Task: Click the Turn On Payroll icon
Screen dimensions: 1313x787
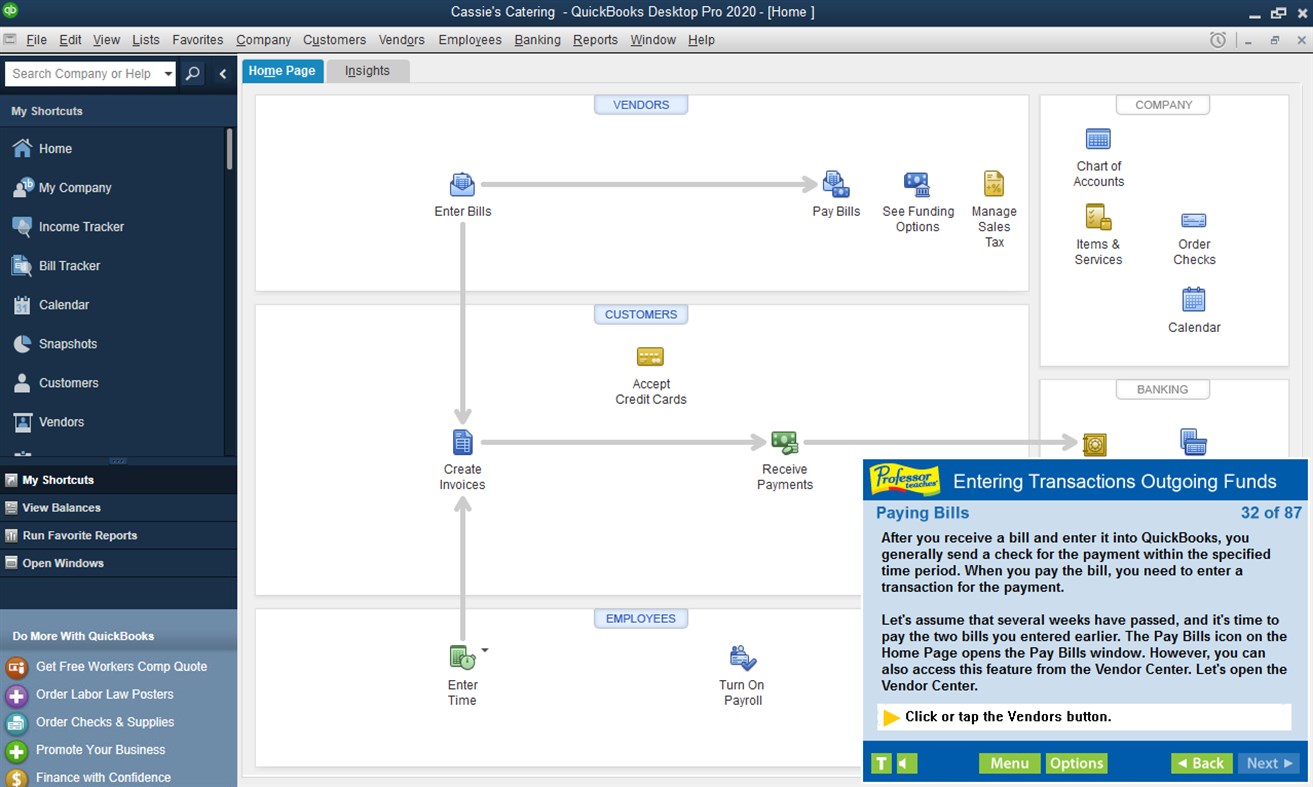Action: (741, 658)
